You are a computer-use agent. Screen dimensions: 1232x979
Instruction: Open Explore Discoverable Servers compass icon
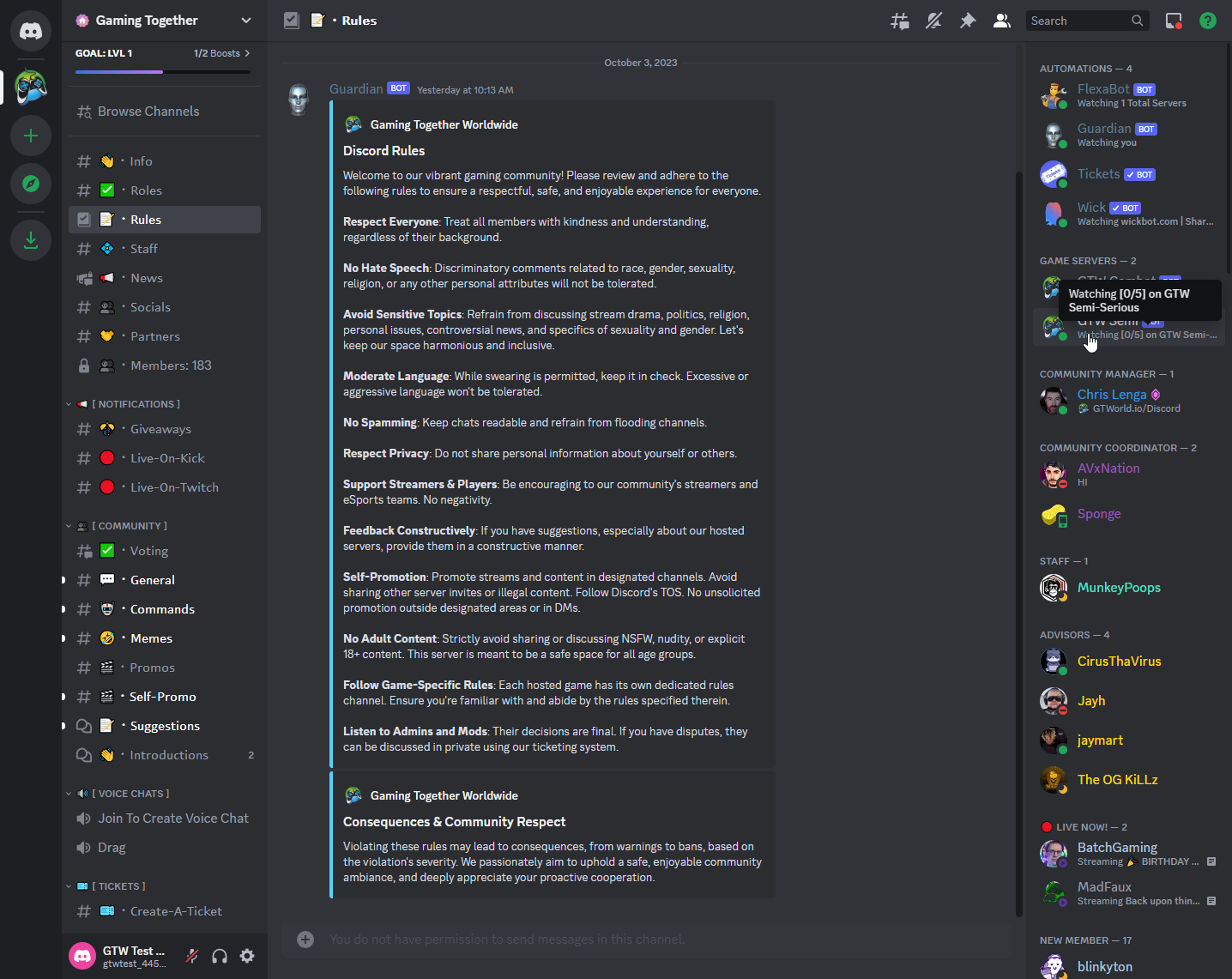click(31, 184)
